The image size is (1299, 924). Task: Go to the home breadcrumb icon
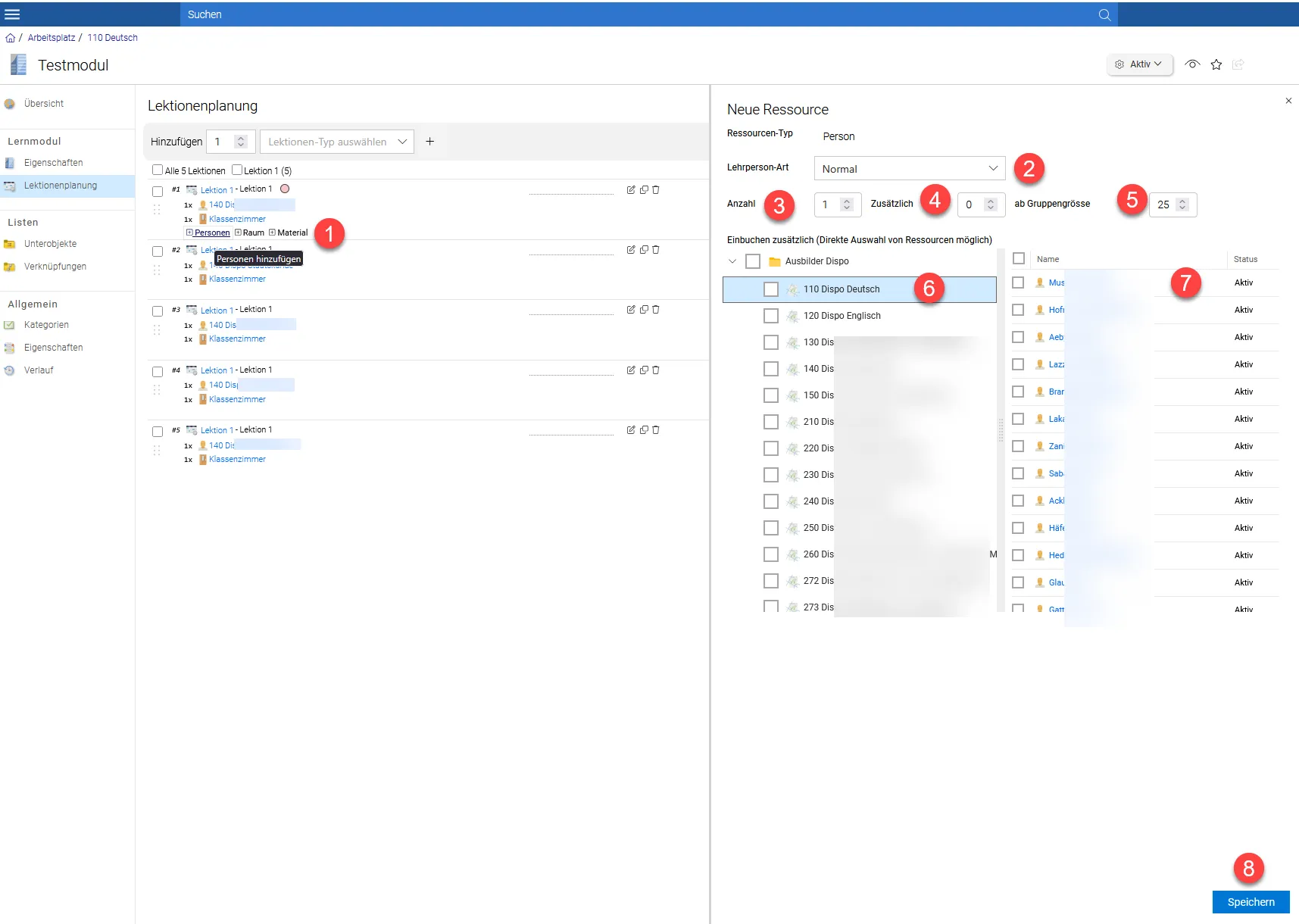[x=10, y=38]
